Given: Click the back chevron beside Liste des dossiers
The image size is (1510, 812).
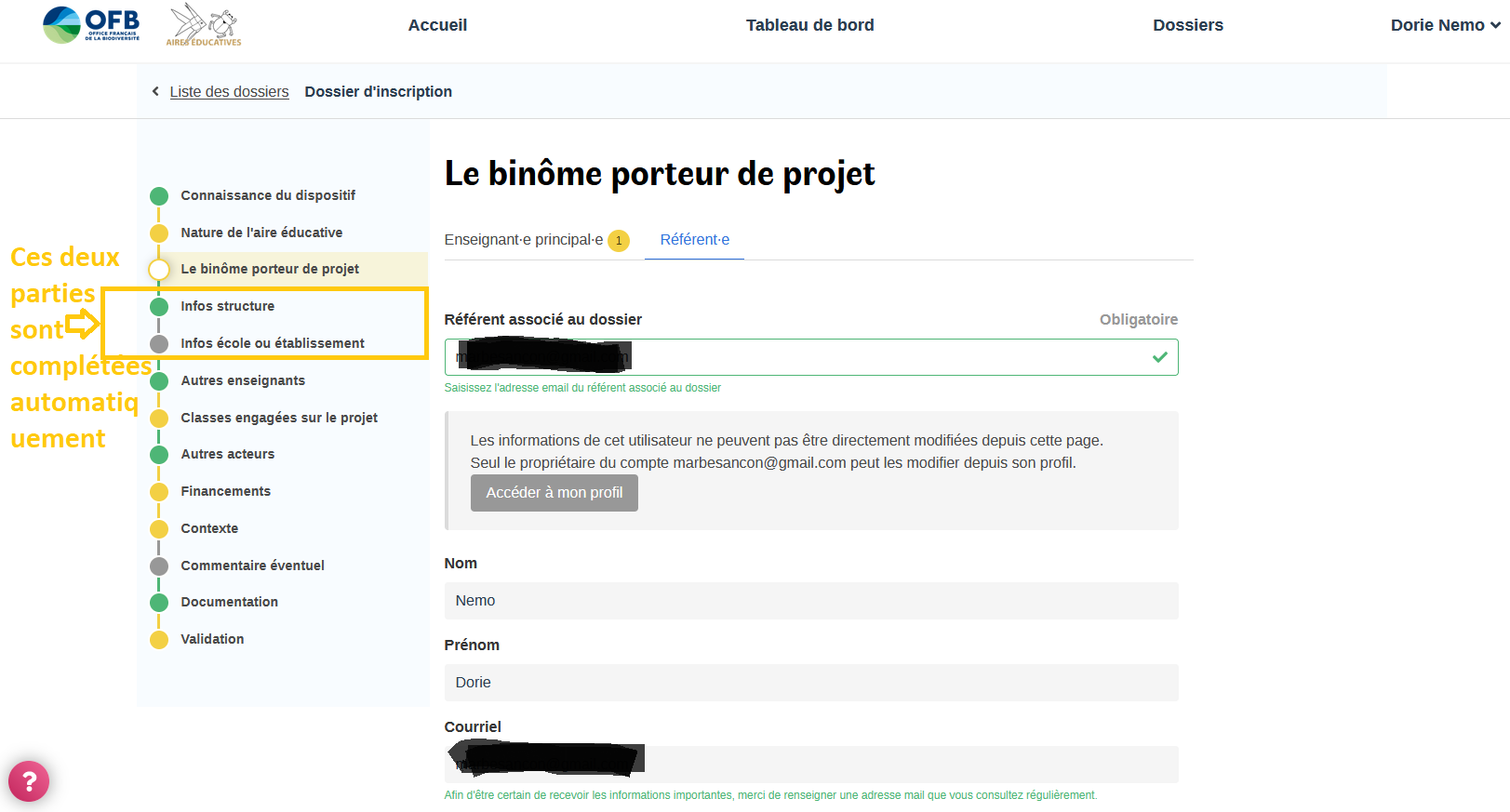Looking at the screenshot, I should [155, 91].
